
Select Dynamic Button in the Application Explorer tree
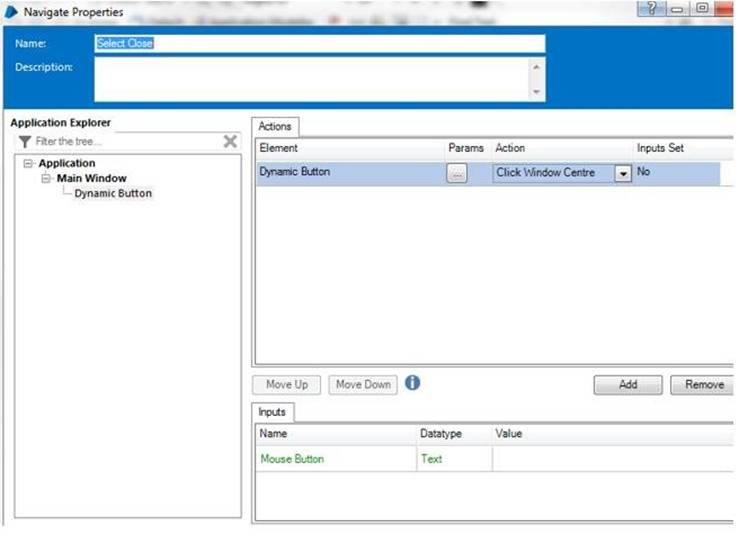113,193
